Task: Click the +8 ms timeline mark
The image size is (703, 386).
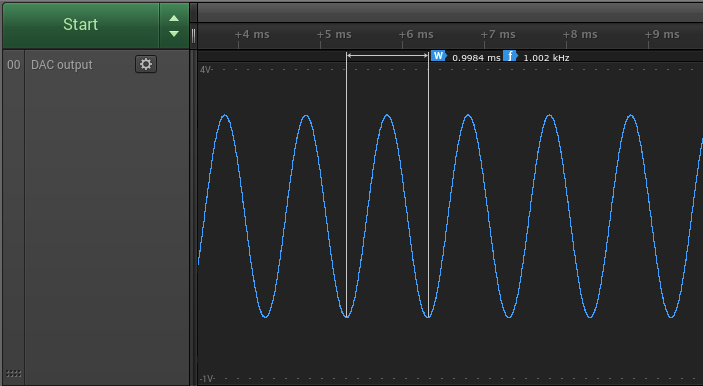Action: coord(580,35)
